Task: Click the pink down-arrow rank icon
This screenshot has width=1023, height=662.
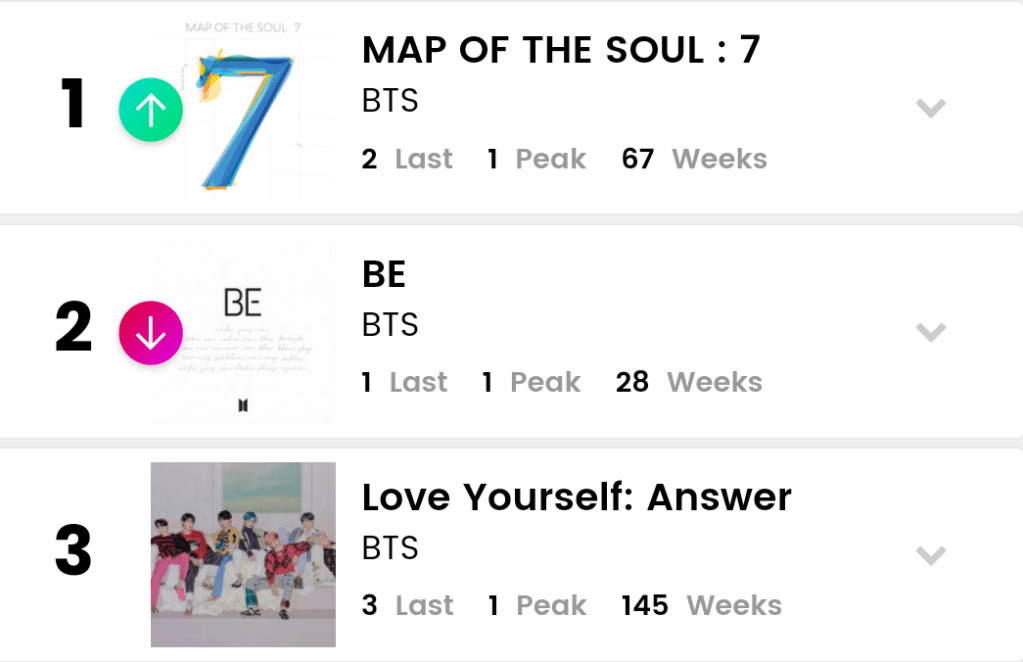Action: (x=151, y=332)
